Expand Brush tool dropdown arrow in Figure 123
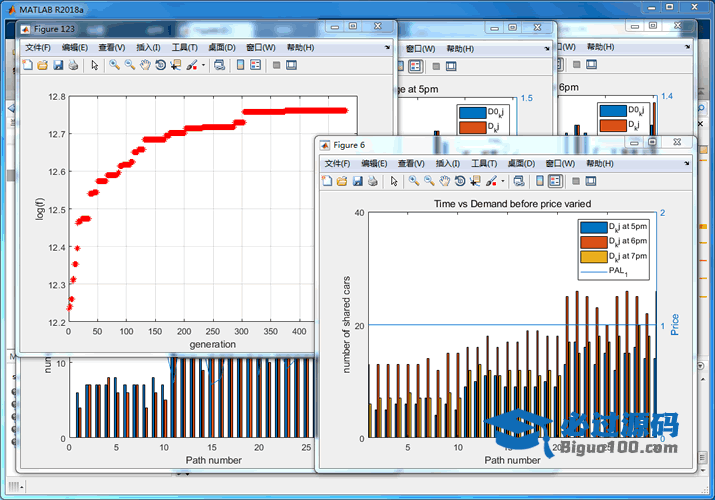 click(x=204, y=65)
